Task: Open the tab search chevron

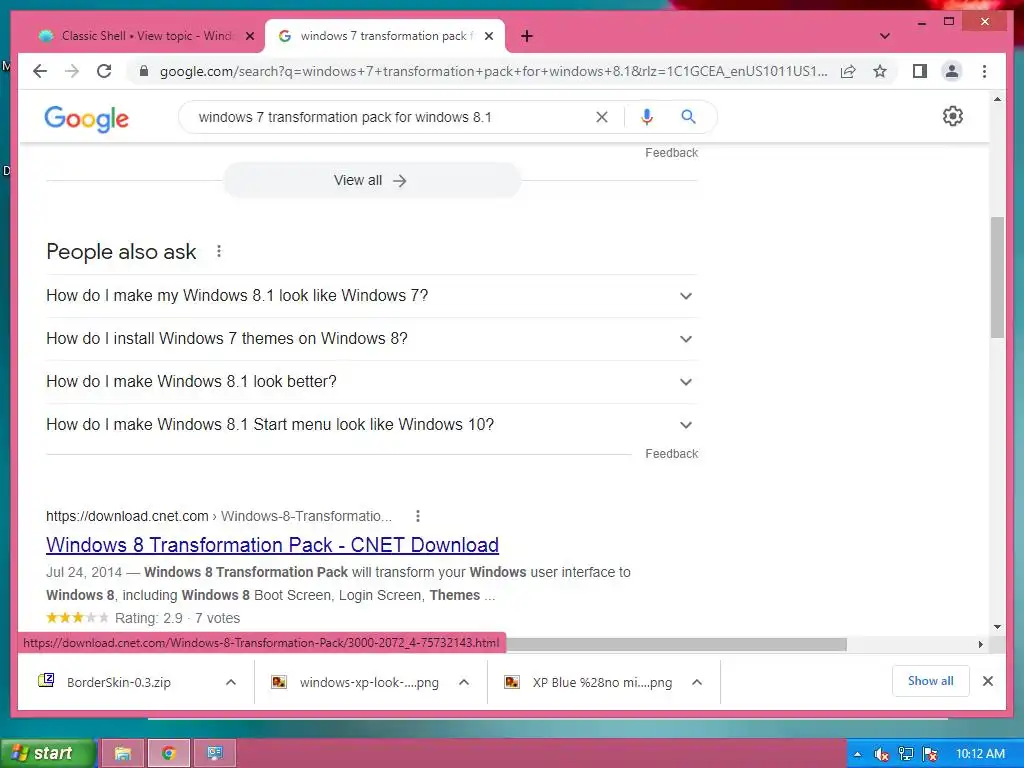Action: tap(884, 36)
